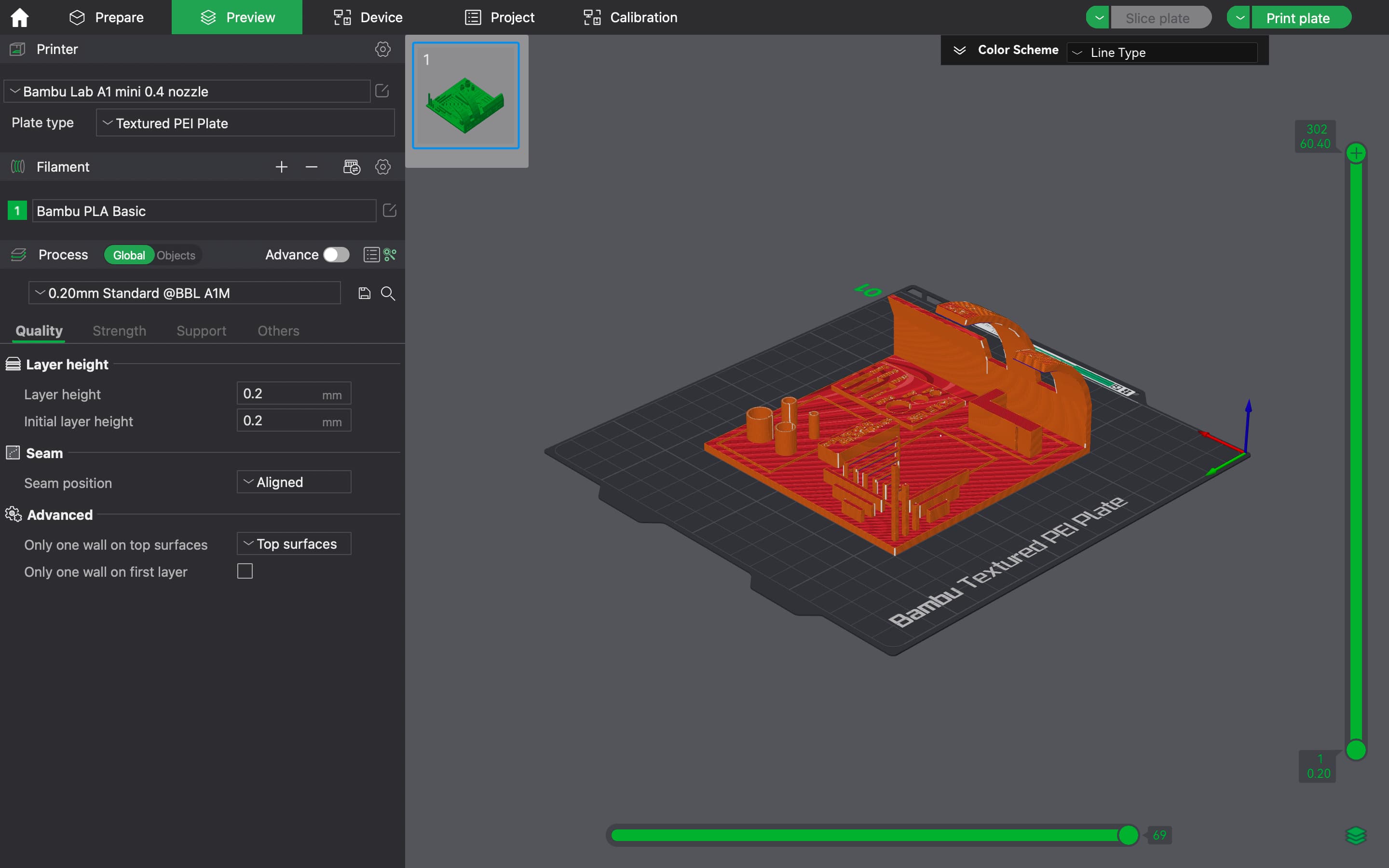Image resolution: width=1389 pixels, height=868 pixels.
Task: Open the Only one wall on top surfaces dropdown
Action: click(294, 543)
